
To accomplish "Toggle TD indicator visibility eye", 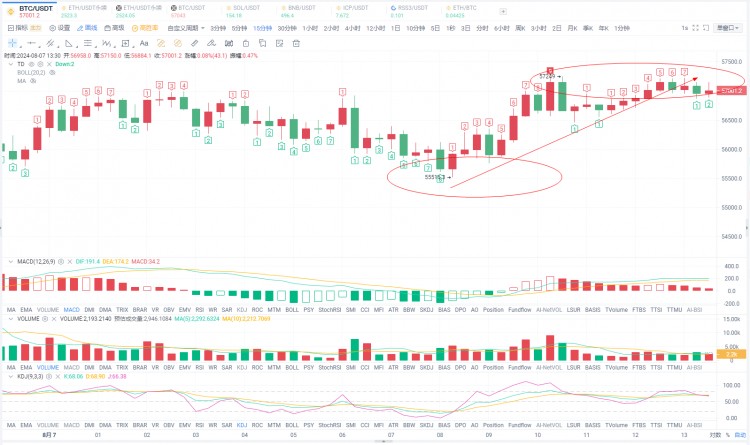I will click(x=31, y=64).
